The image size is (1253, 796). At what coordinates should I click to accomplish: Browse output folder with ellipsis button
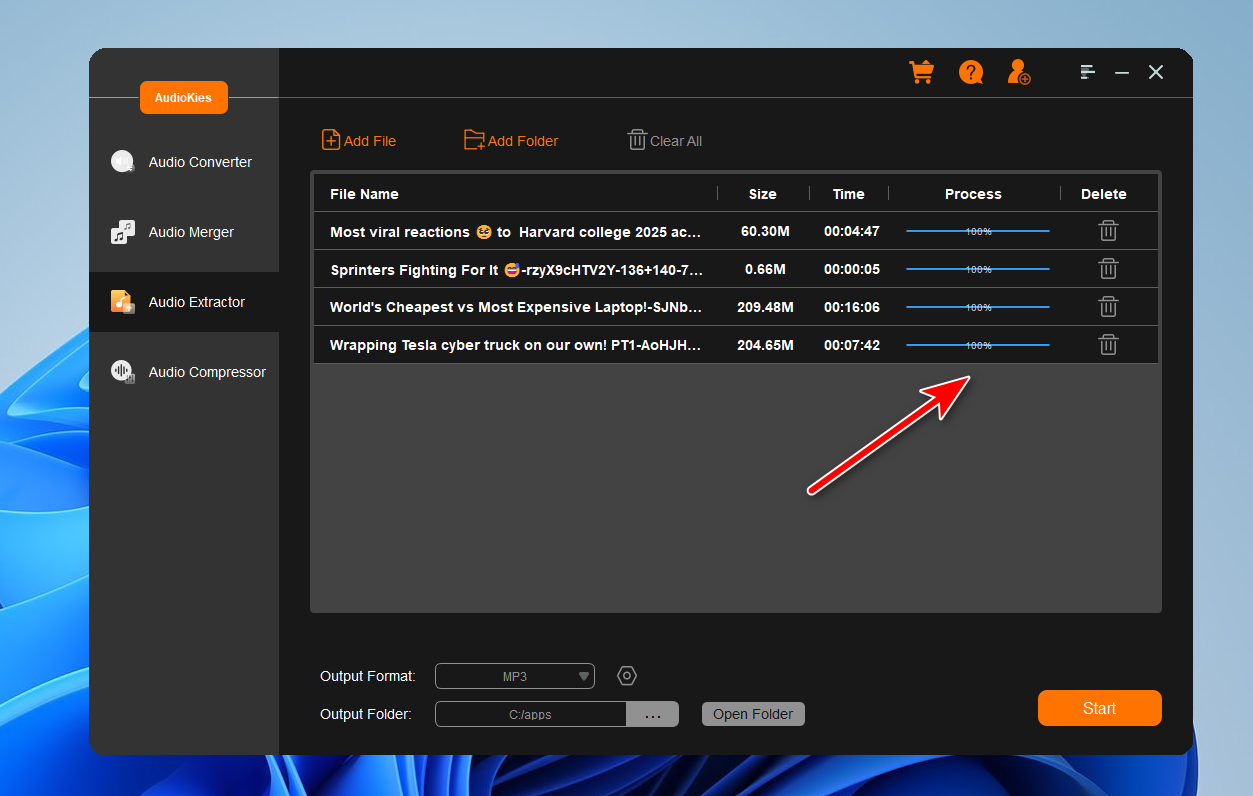click(x=652, y=714)
